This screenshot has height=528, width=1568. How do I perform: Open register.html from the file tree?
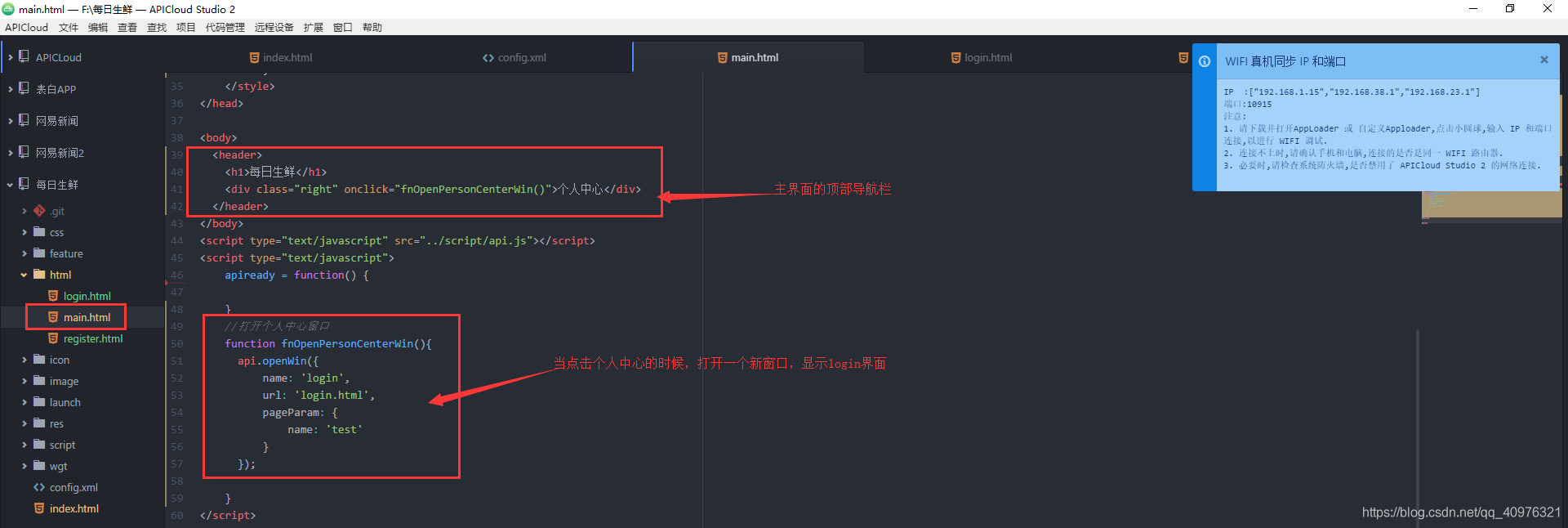pyautogui.click(x=93, y=338)
